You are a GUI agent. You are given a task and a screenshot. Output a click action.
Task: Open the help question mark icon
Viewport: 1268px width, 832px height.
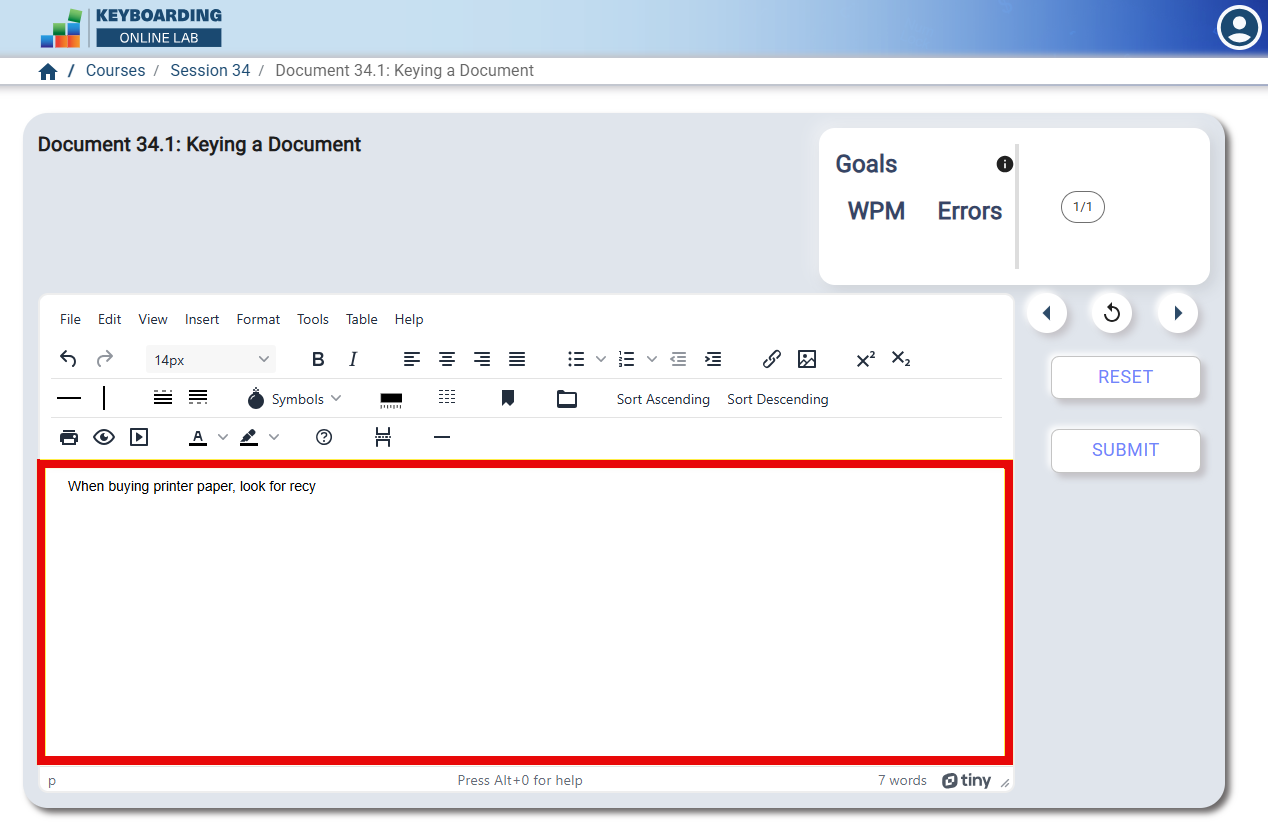(324, 437)
